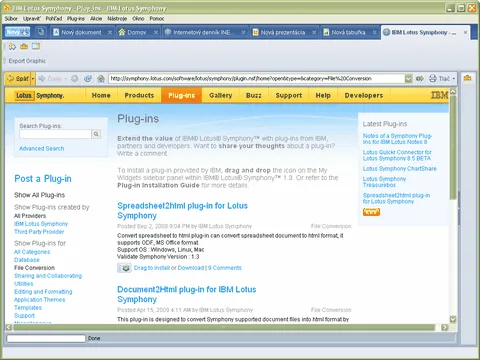The height and width of the screenshot is (360, 480).
Task: Open the Súbor menu
Action: point(11,19)
